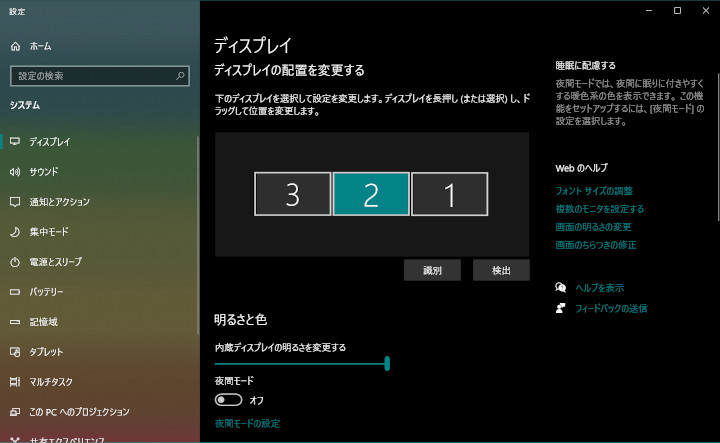Click フィードバックの送信 link text
Screen dimensions: 720x443
click(611, 308)
